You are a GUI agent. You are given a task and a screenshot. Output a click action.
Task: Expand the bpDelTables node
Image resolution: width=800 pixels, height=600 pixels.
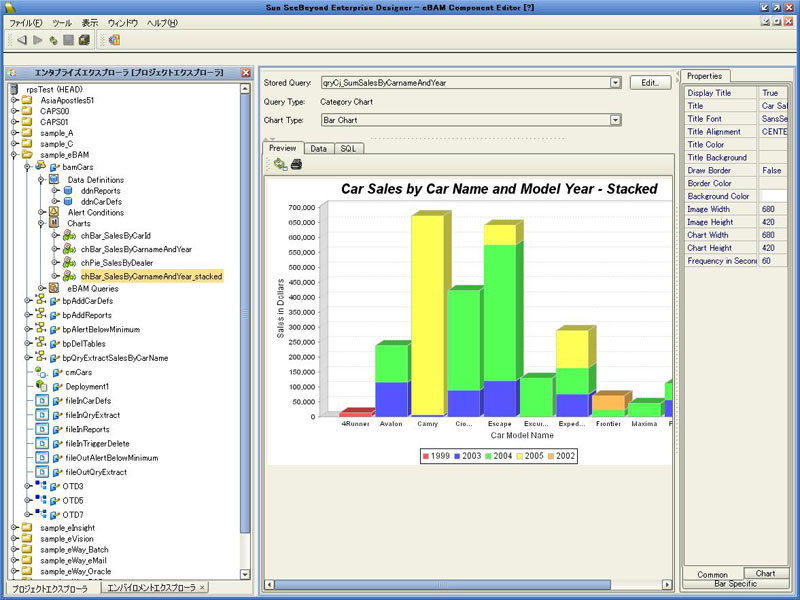tap(28, 343)
